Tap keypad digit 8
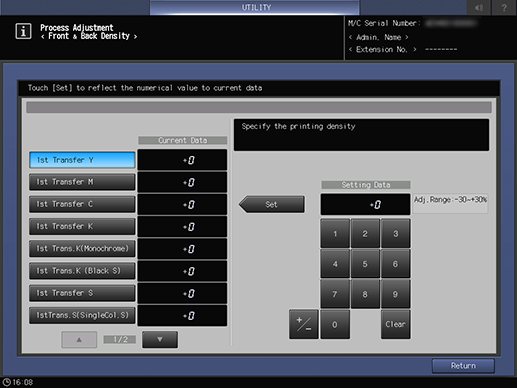The image size is (517, 388). tap(365, 294)
